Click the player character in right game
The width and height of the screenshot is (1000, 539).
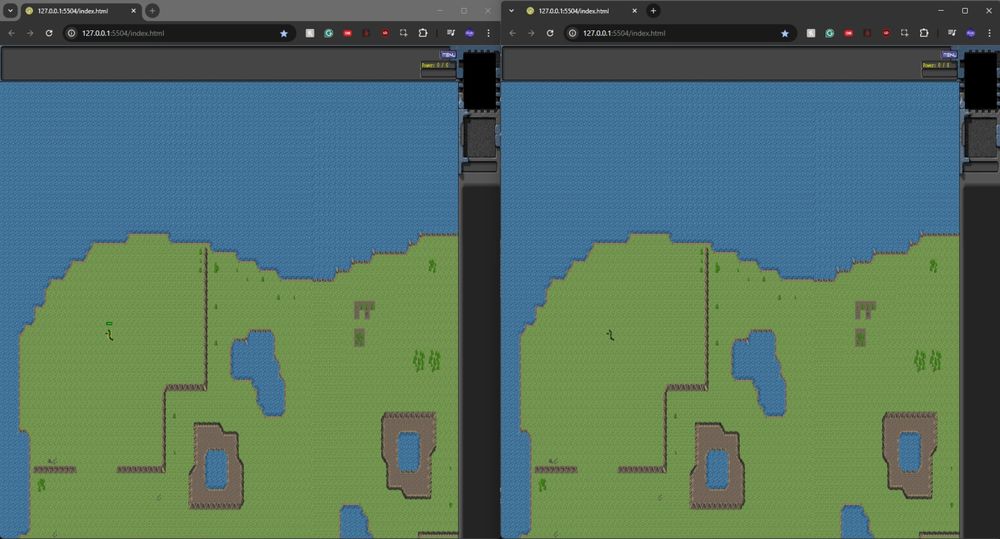pos(610,335)
